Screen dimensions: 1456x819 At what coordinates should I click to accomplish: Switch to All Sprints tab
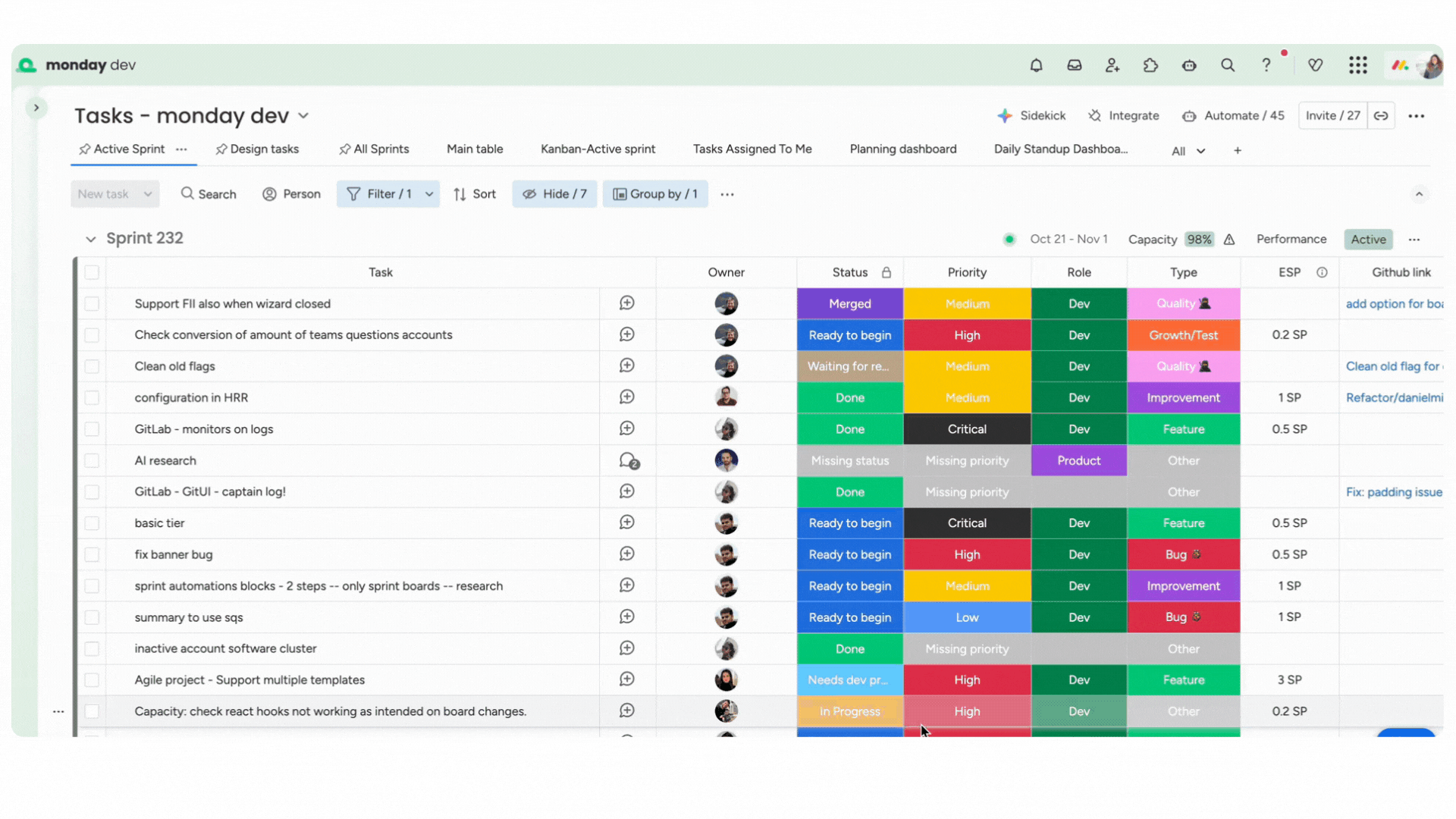pyautogui.click(x=374, y=149)
